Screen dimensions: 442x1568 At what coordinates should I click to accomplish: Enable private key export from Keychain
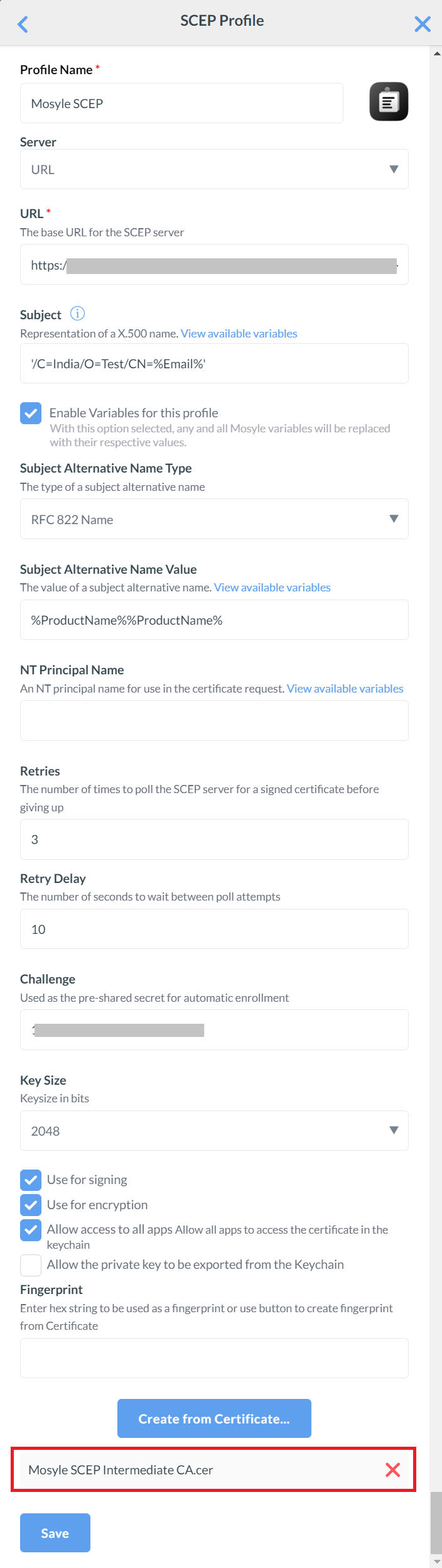click(31, 1265)
